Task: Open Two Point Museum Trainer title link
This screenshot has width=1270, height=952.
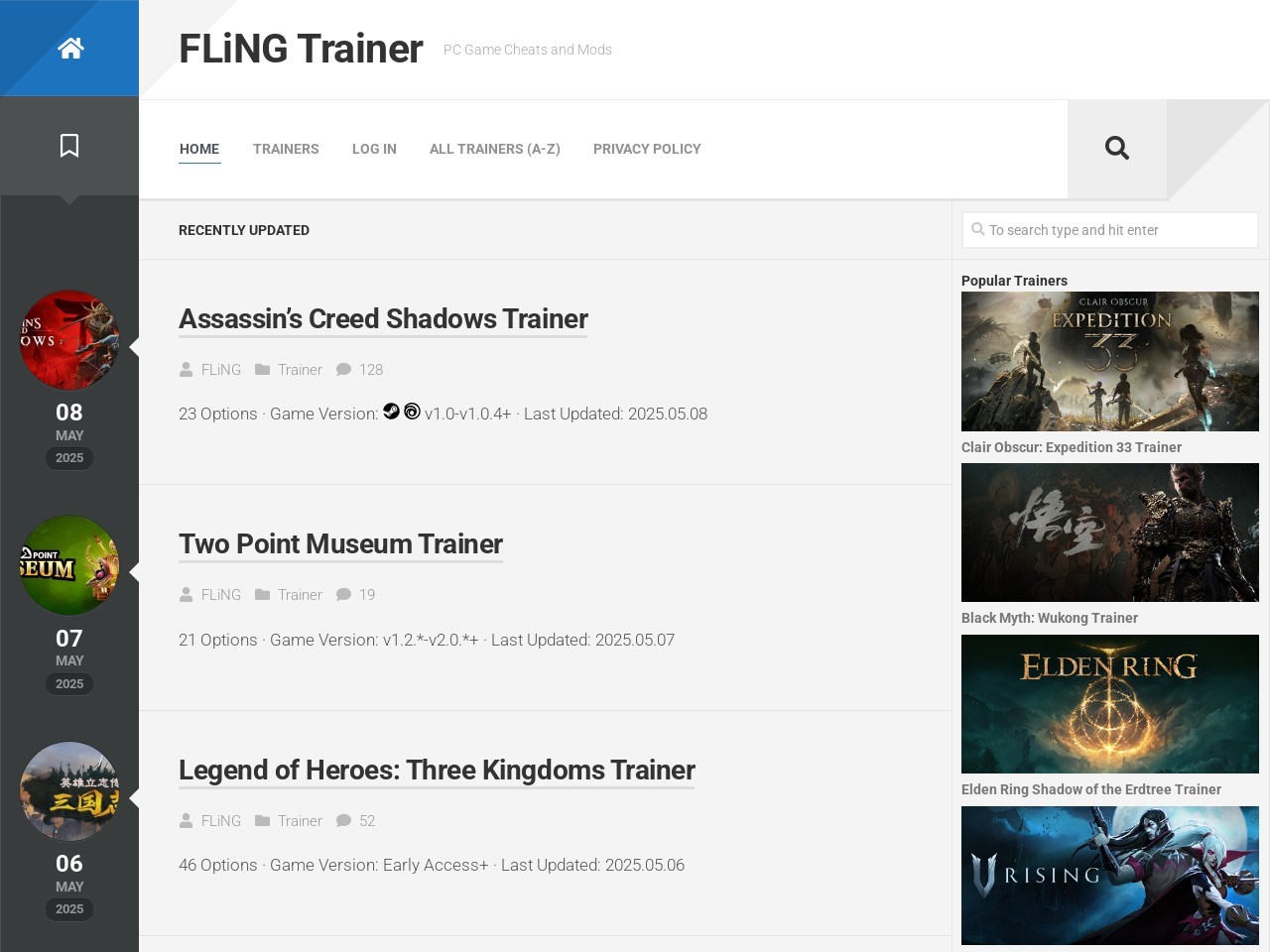Action: click(x=340, y=543)
